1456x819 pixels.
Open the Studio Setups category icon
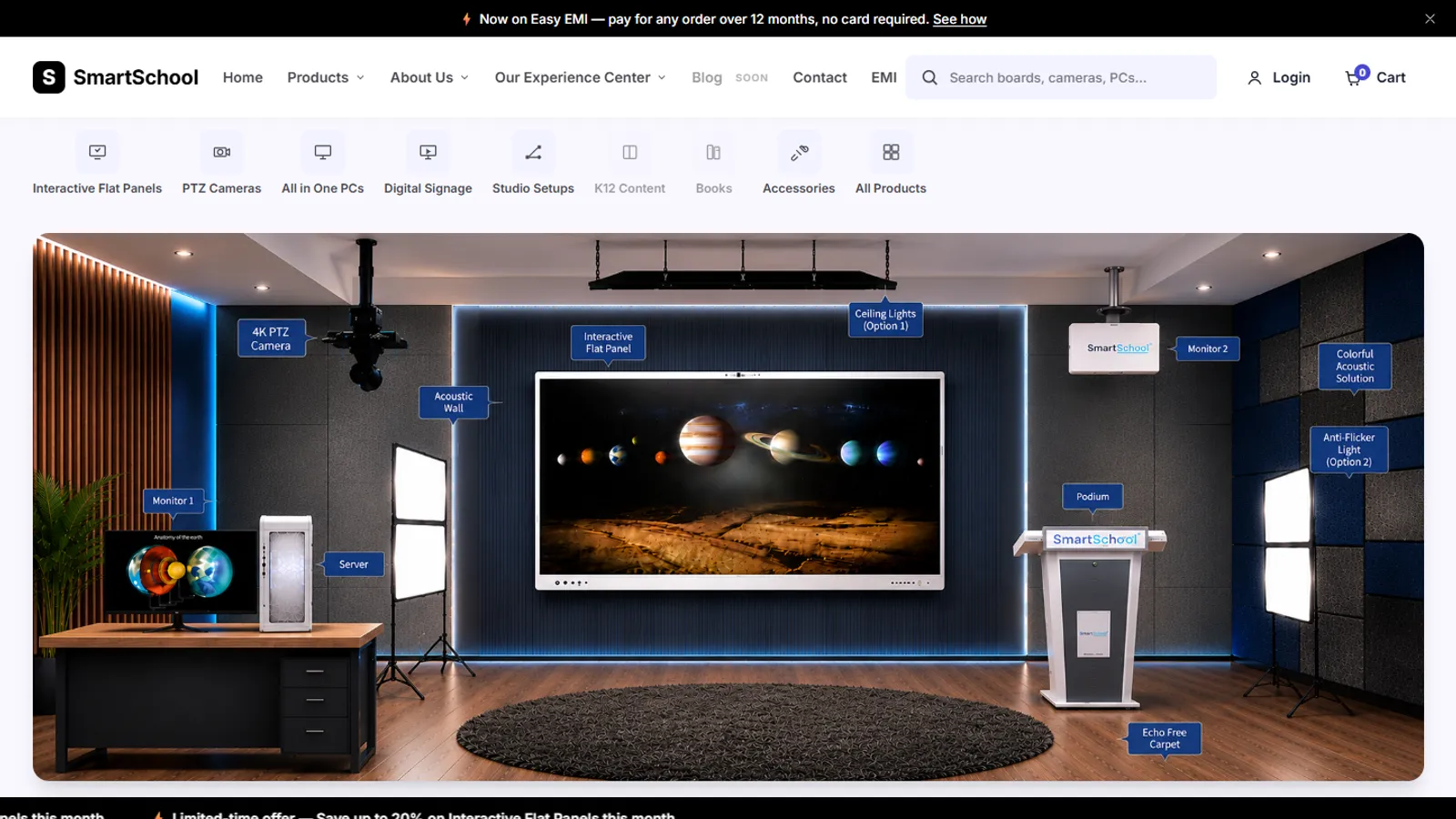tap(533, 152)
